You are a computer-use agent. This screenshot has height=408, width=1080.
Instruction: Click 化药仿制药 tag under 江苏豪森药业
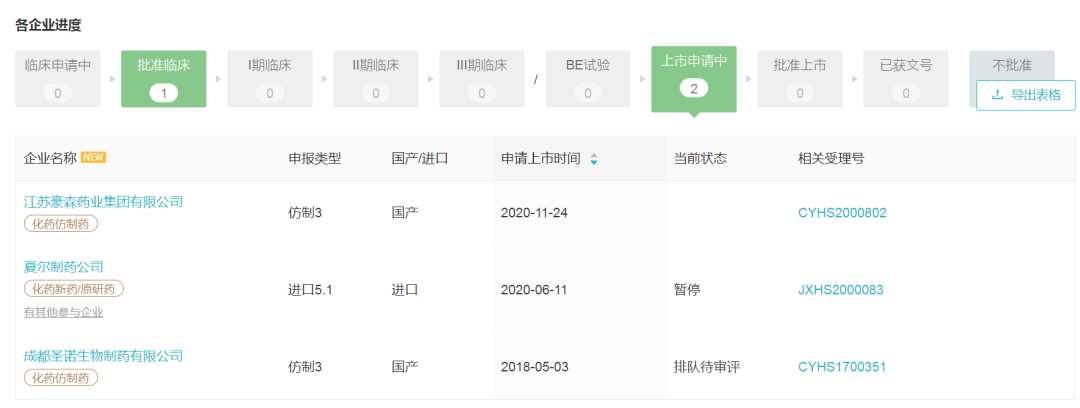click(61, 223)
